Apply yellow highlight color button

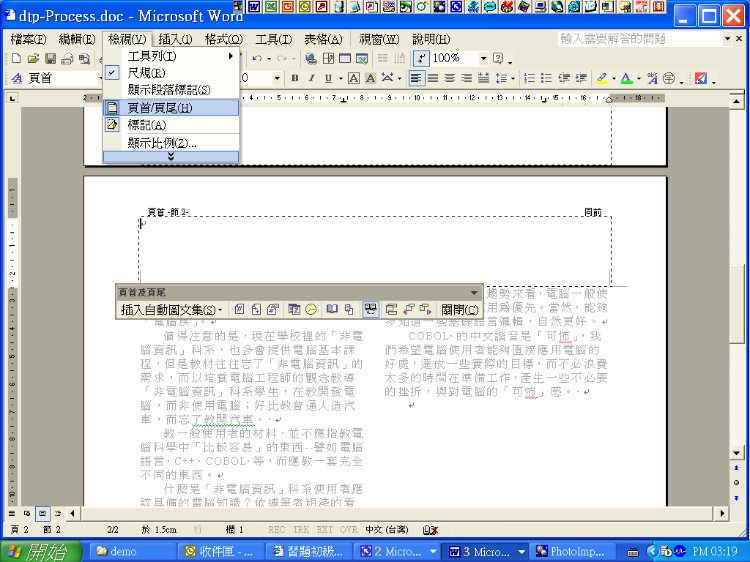tap(602, 78)
